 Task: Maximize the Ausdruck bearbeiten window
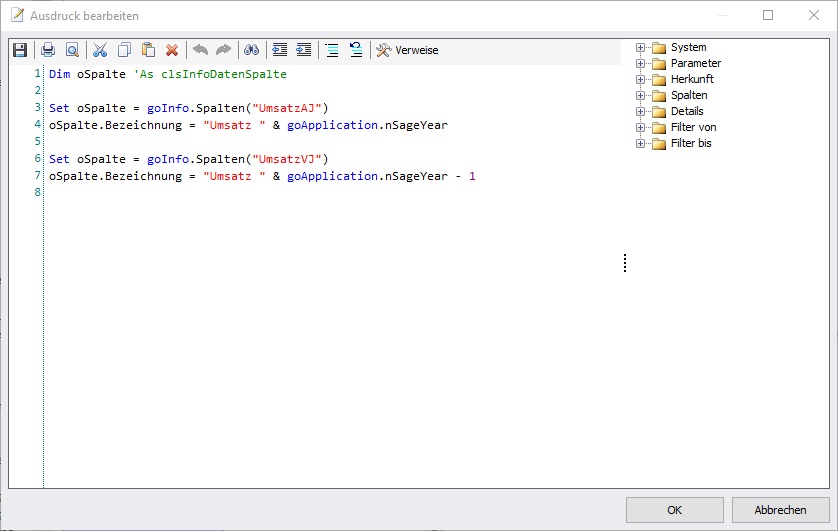[768, 15]
